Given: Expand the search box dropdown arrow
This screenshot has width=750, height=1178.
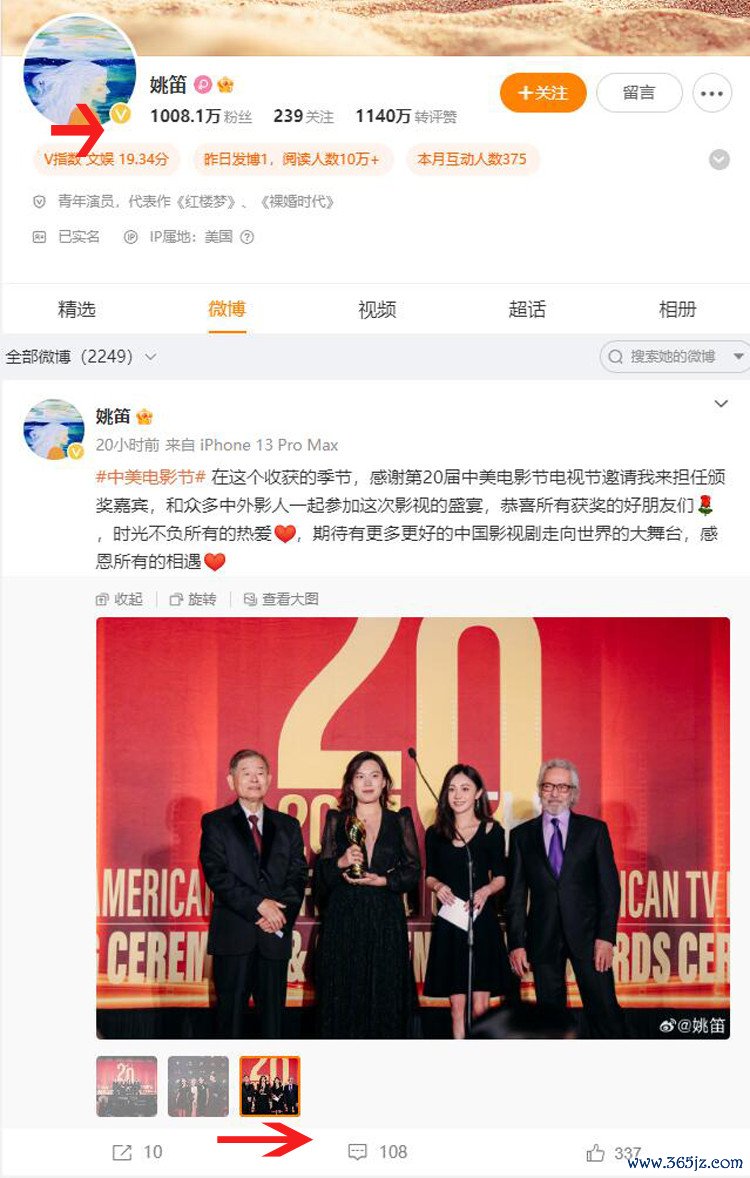Looking at the screenshot, I should coord(739,357).
